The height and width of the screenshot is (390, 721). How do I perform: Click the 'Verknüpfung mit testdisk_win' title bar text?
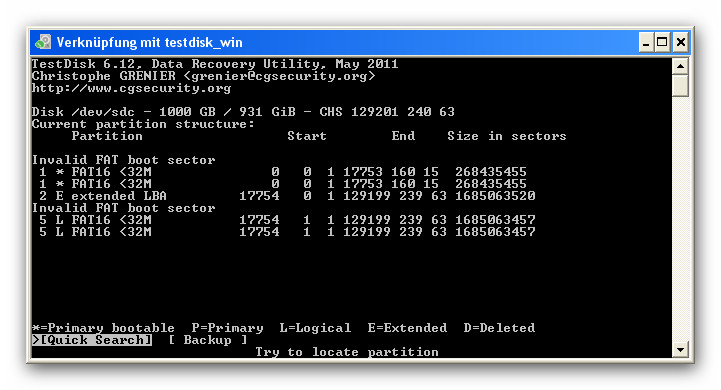point(149,43)
